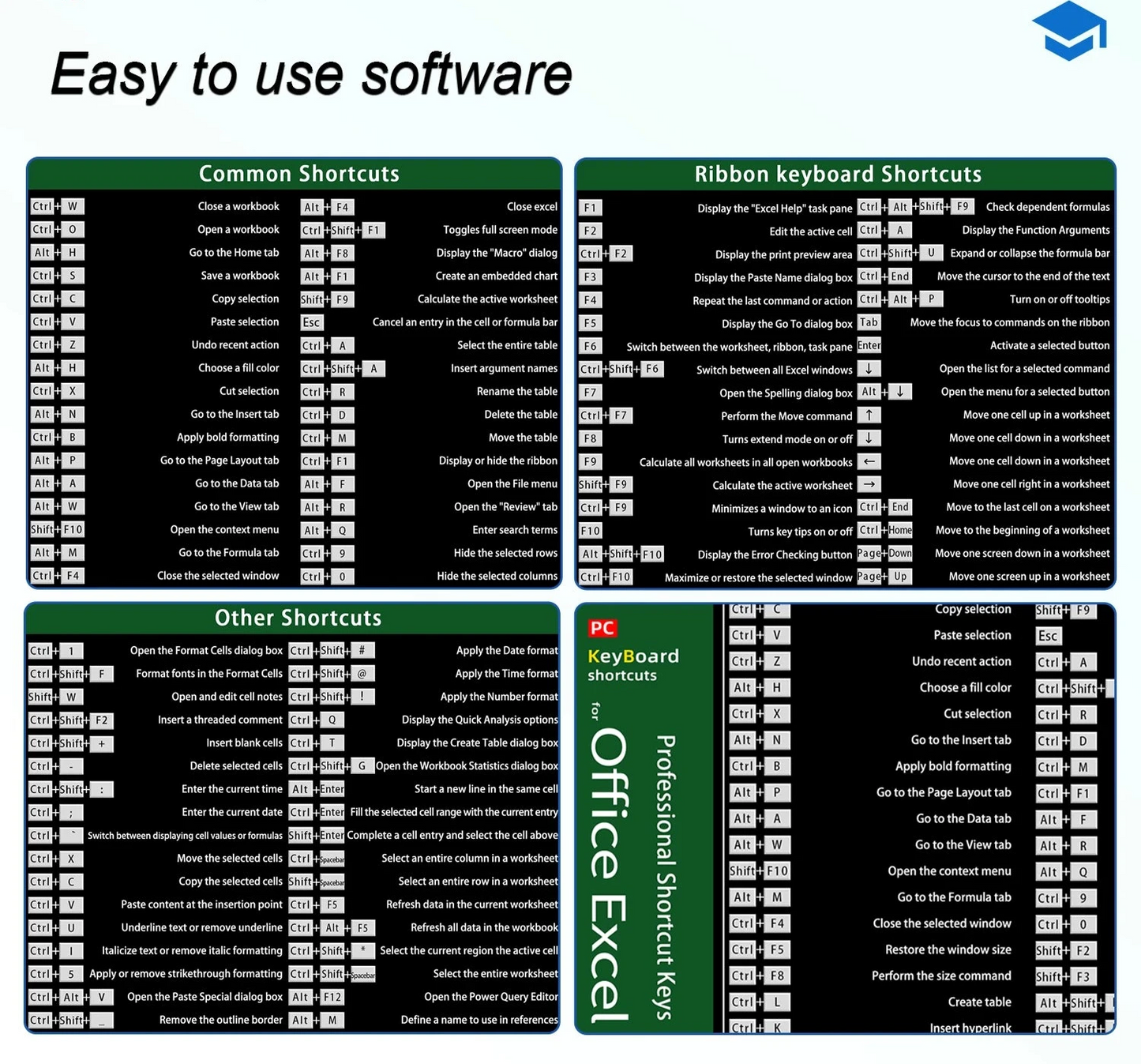Viewport: 1141px width, 1064px height.
Task: Click 'Delete the table' text
Action: 521,414
